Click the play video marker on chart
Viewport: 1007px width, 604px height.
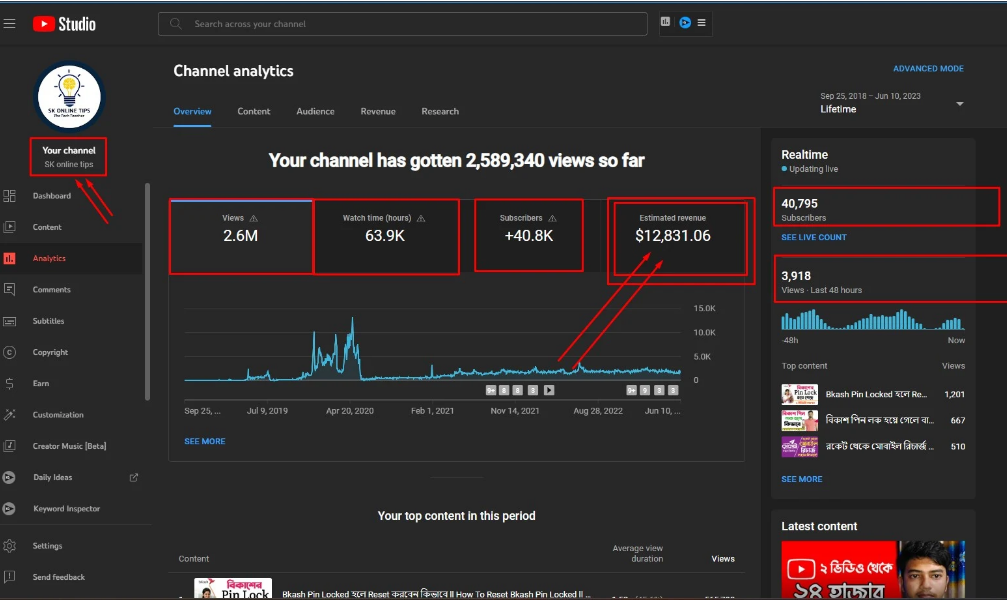549,390
